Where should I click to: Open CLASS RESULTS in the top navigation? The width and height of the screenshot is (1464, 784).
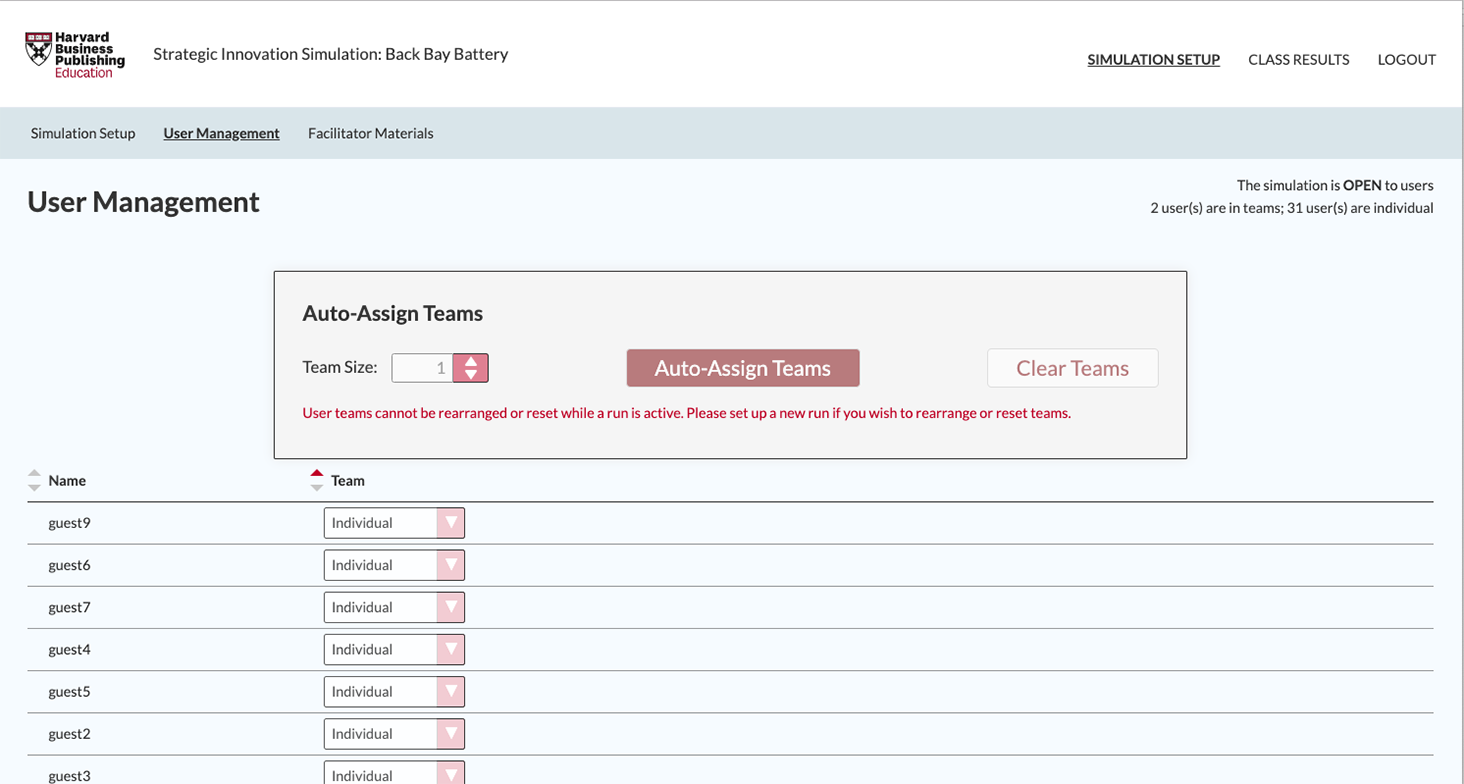coord(1298,59)
